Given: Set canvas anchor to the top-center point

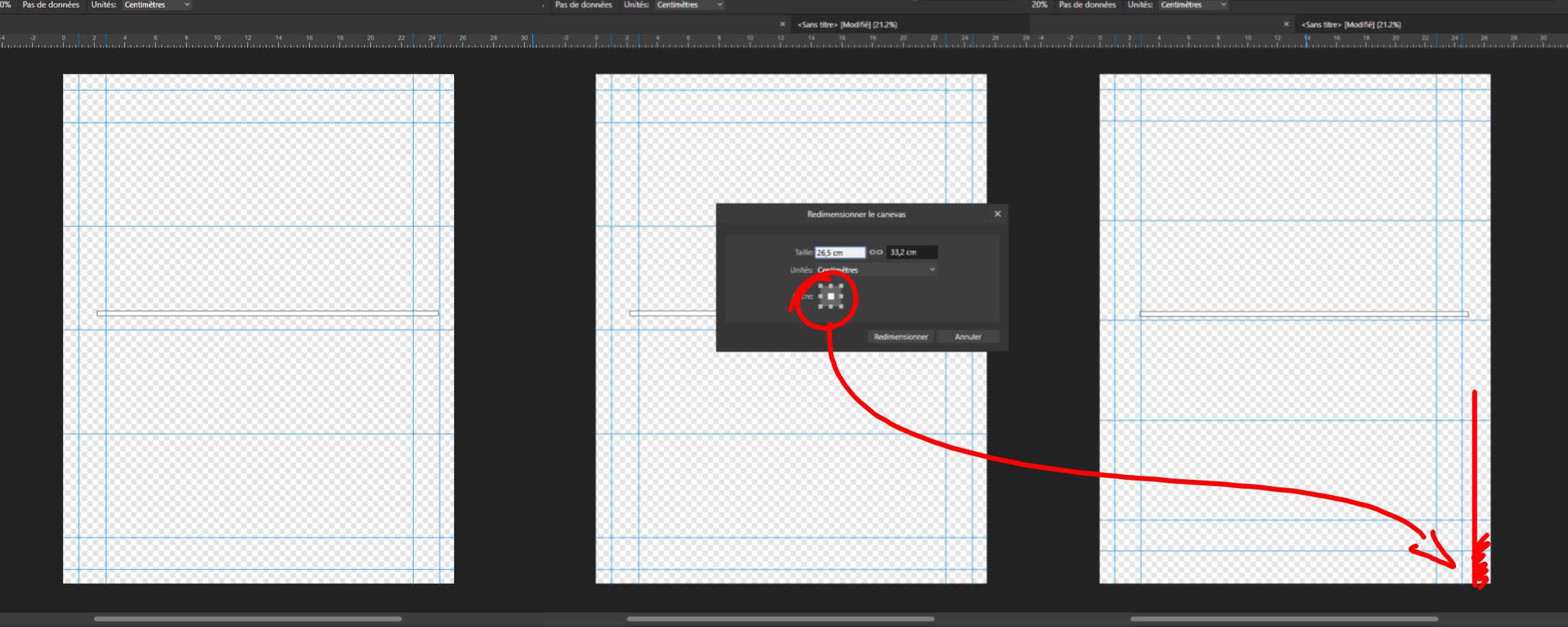Looking at the screenshot, I should (x=831, y=286).
